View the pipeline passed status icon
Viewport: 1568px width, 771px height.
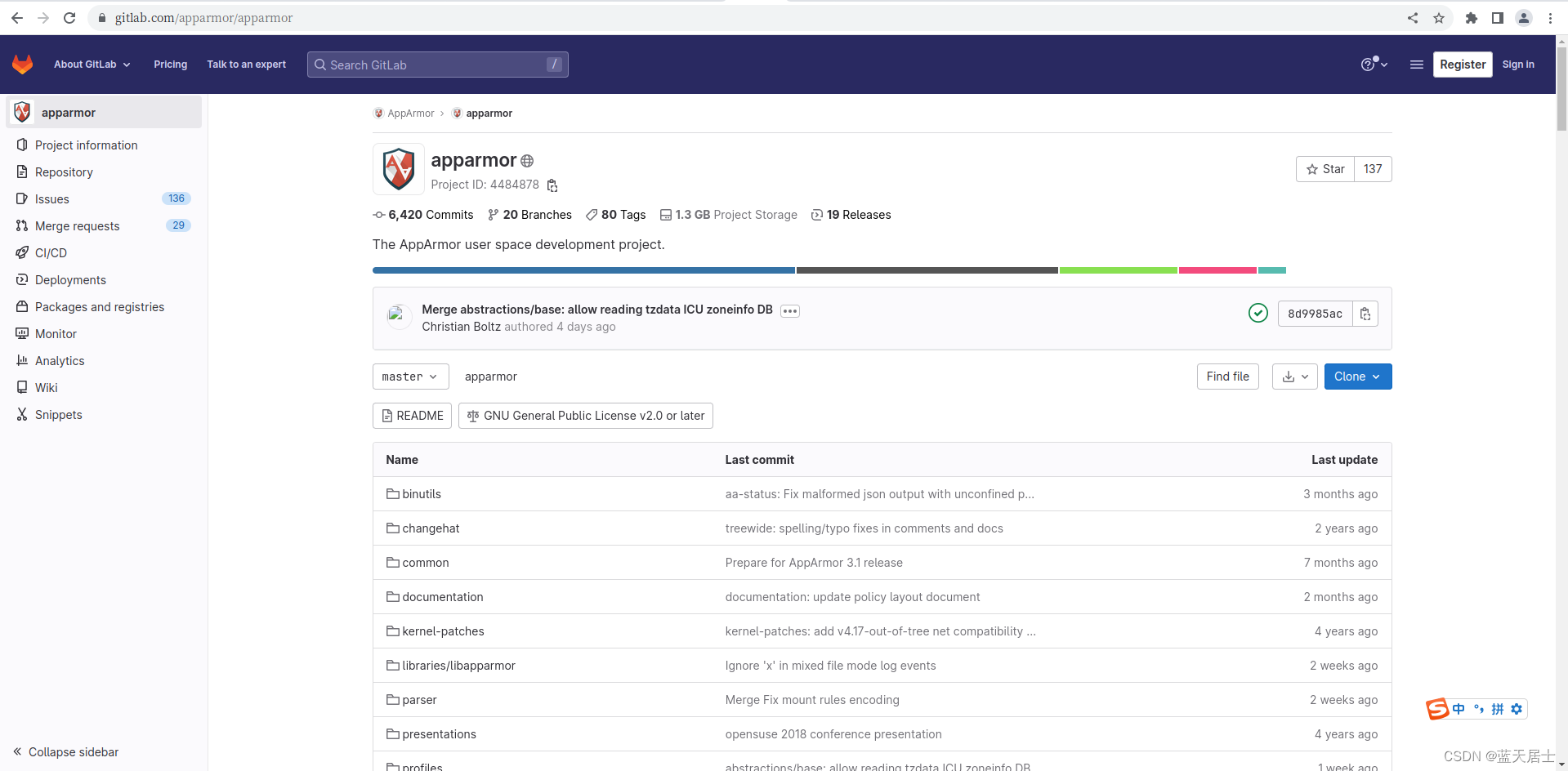pyautogui.click(x=1258, y=313)
